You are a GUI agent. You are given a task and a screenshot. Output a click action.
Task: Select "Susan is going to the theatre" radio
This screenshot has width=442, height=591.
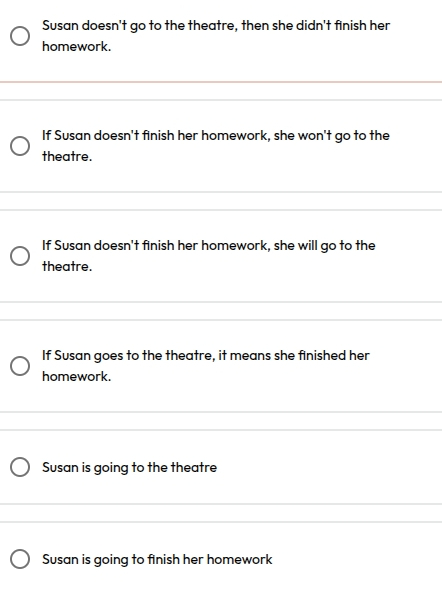[20, 467]
